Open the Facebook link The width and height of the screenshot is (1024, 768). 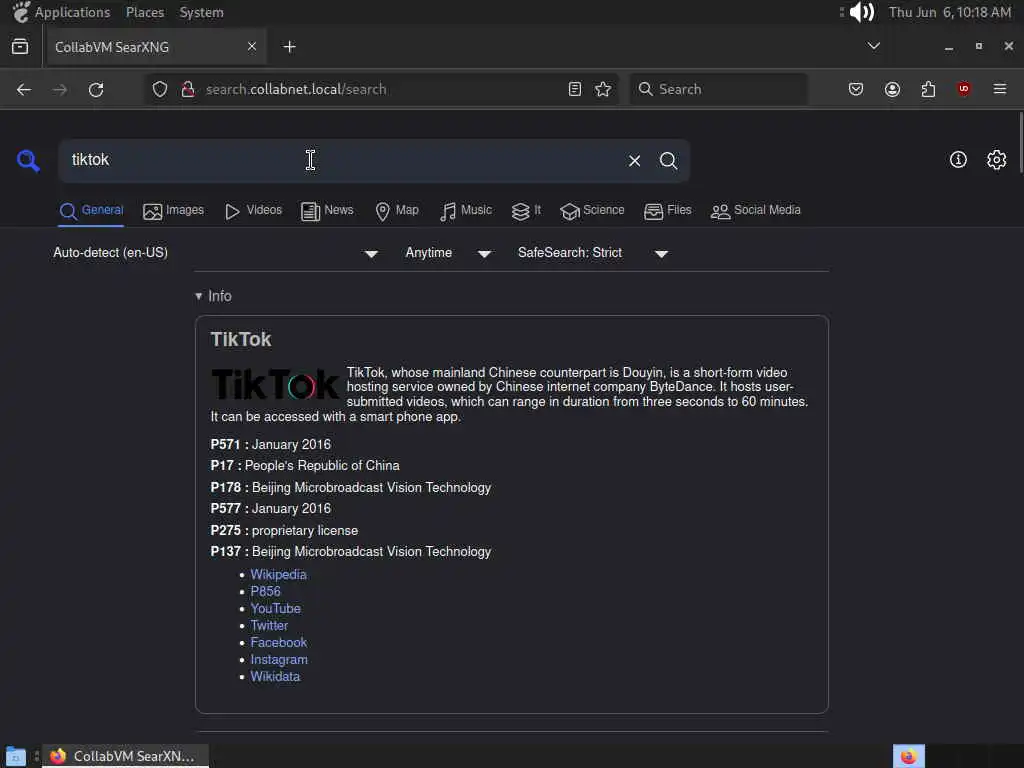click(279, 642)
